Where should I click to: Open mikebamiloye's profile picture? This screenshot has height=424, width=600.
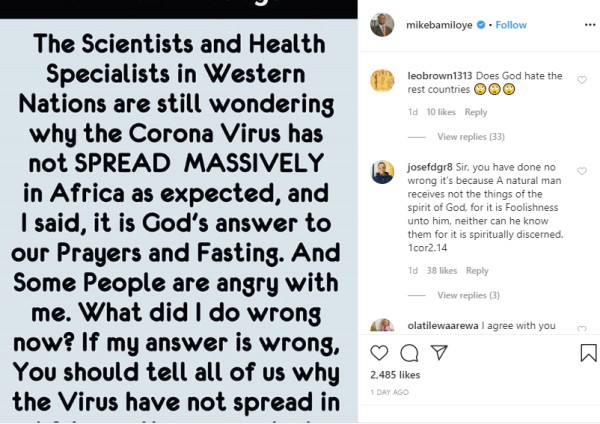point(381,24)
